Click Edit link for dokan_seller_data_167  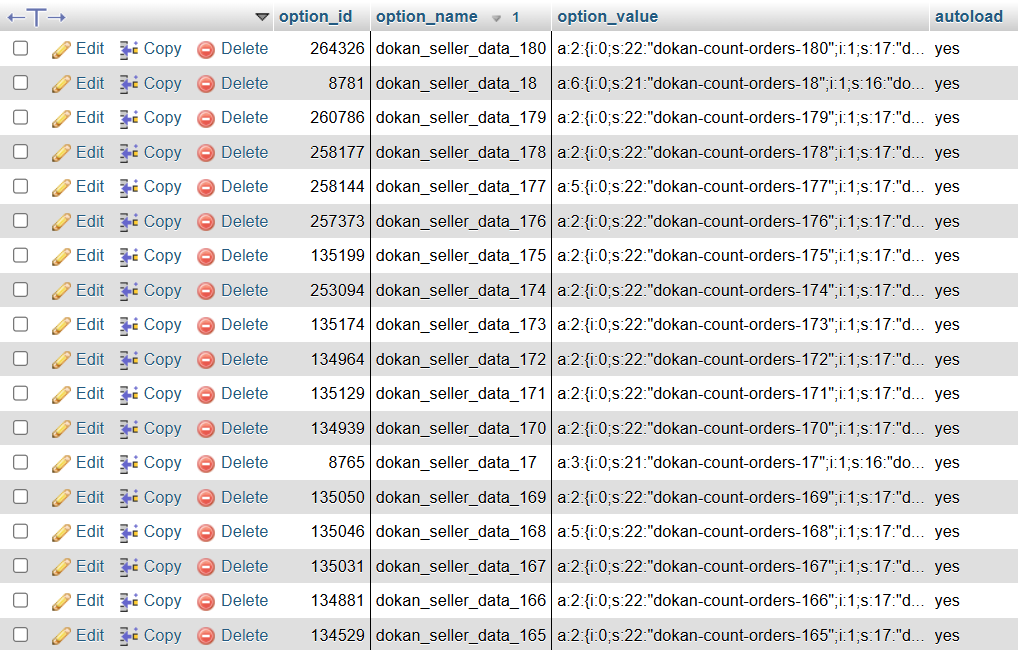(90, 566)
